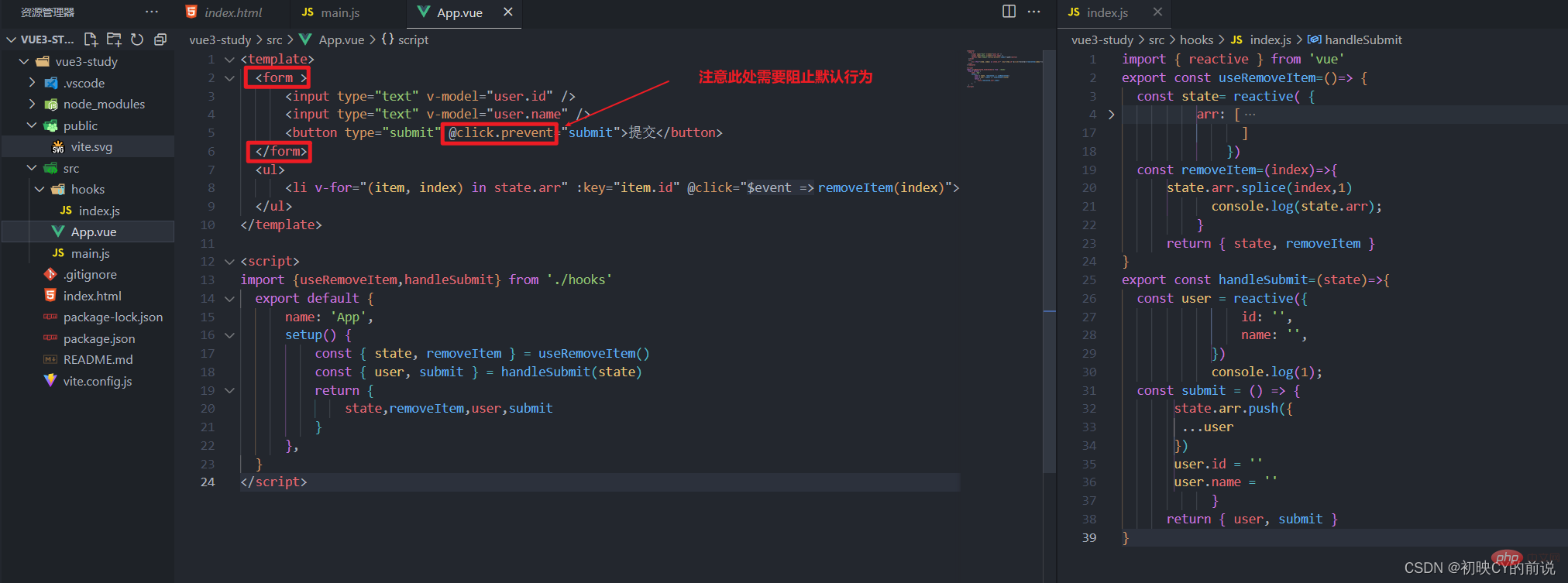Unfold the collapsed arr array at line 4
The height and width of the screenshot is (583, 1568).
tap(1112, 115)
